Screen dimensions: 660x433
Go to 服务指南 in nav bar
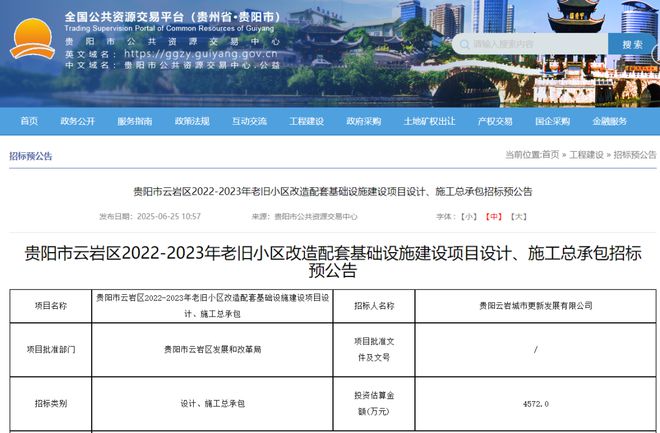click(135, 121)
